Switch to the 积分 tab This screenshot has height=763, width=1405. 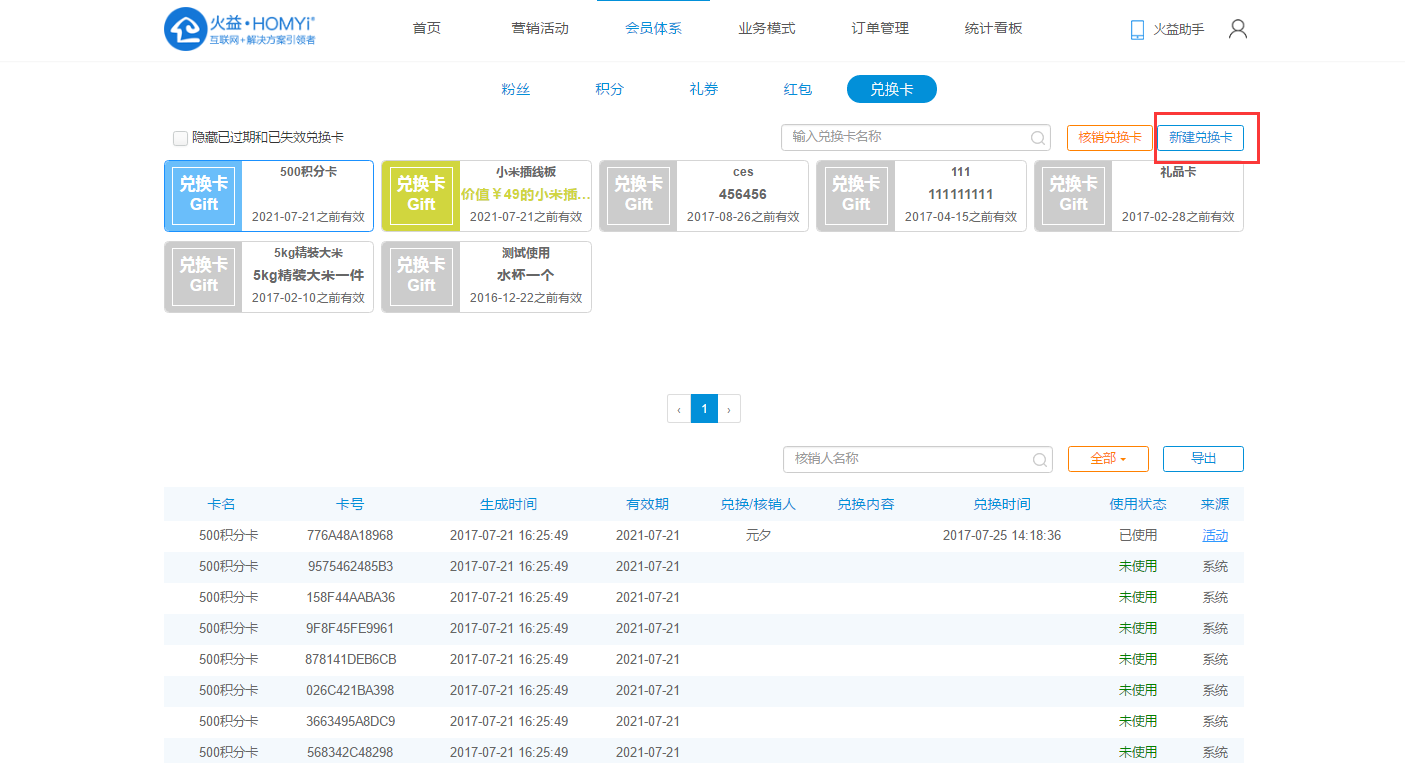click(609, 89)
